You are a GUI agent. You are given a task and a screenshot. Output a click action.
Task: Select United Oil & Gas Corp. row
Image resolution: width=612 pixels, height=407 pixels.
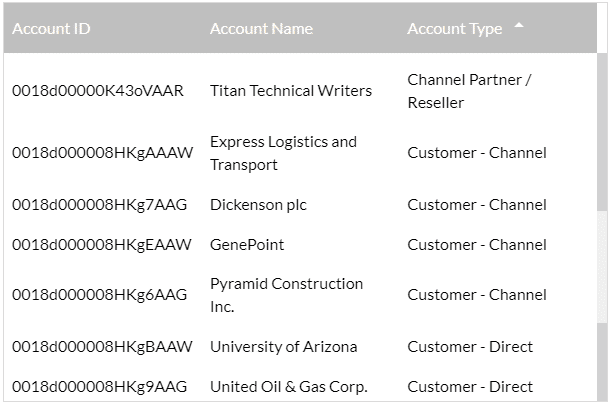(x=289, y=387)
